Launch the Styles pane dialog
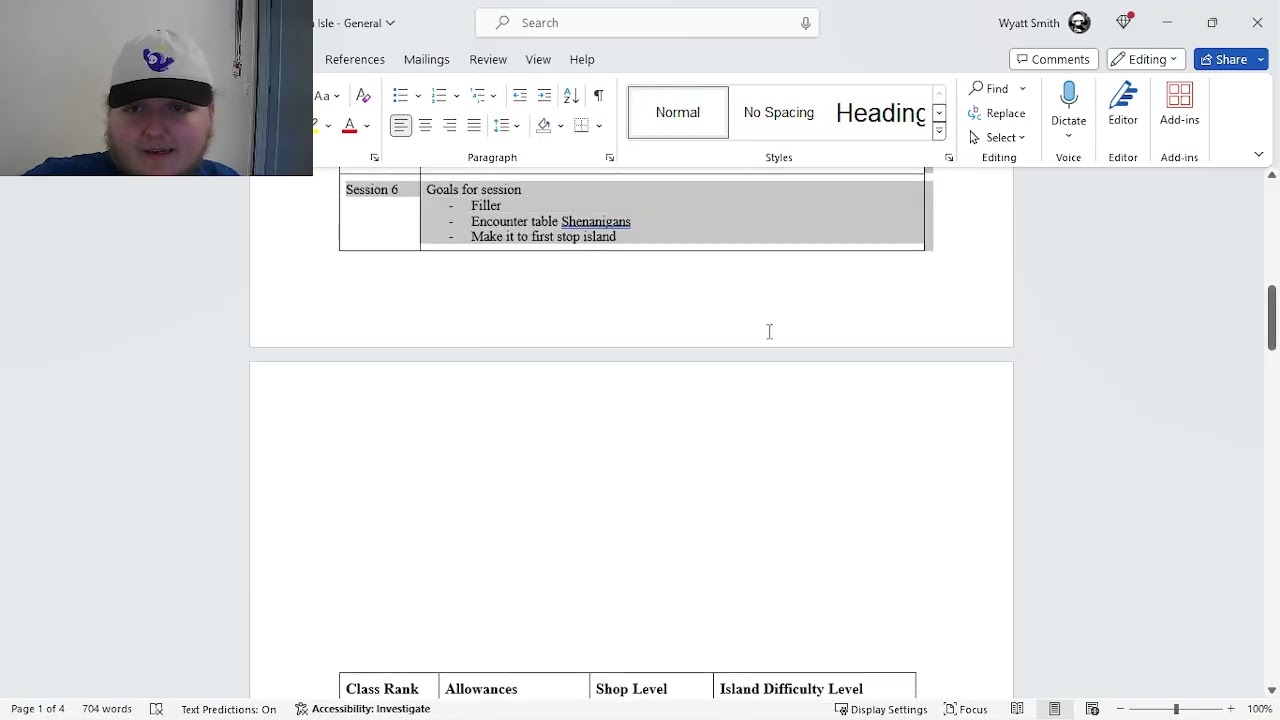This screenshot has width=1280, height=720. [x=948, y=158]
